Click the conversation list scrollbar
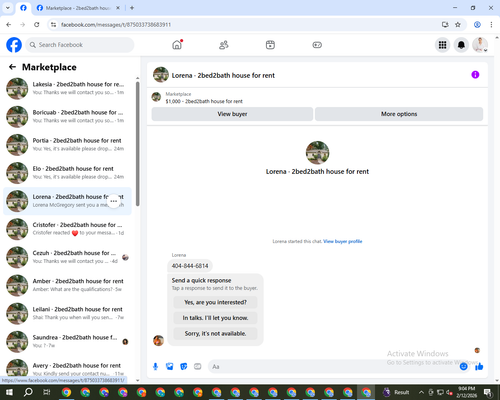The height and width of the screenshot is (400, 500). [x=138, y=143]
